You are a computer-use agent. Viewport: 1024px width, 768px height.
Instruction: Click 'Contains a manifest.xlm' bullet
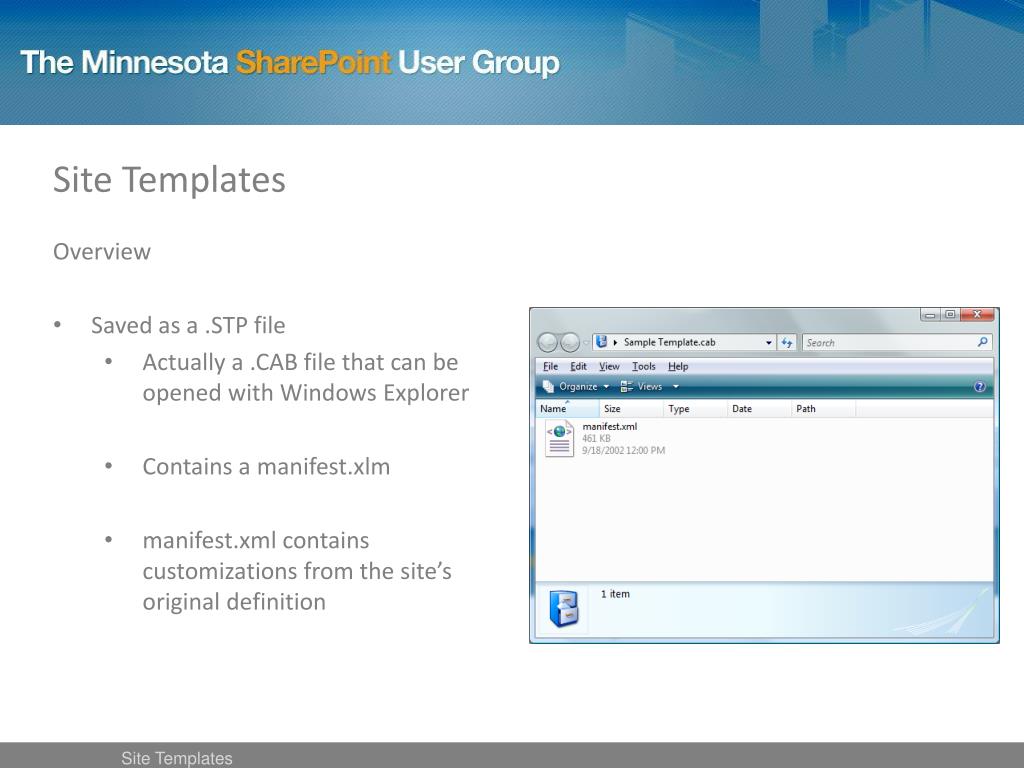click(x=266, y=466)
